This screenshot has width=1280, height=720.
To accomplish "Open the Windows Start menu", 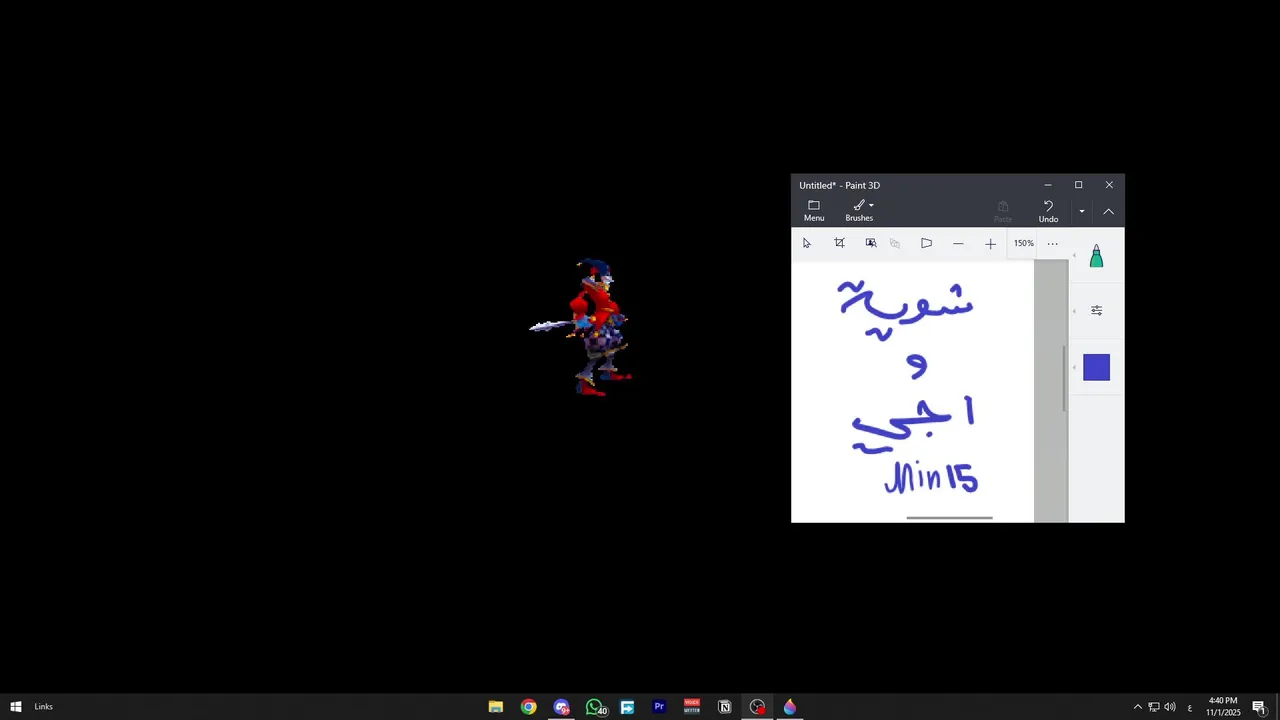I will pyautogui.click(x=16, y=707).
